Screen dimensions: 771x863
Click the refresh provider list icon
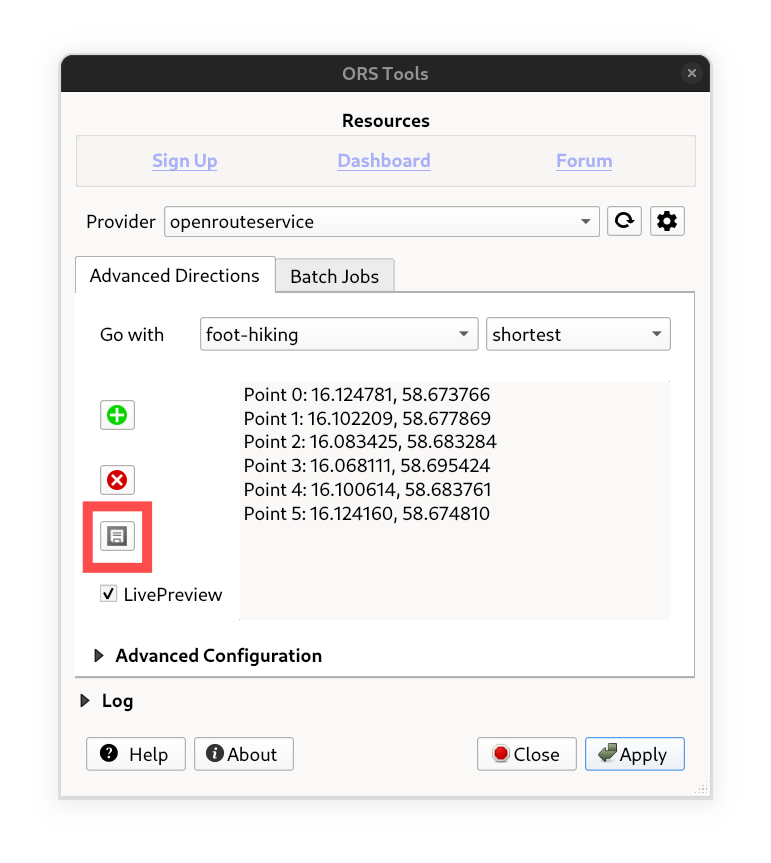[x=625, y=221]
